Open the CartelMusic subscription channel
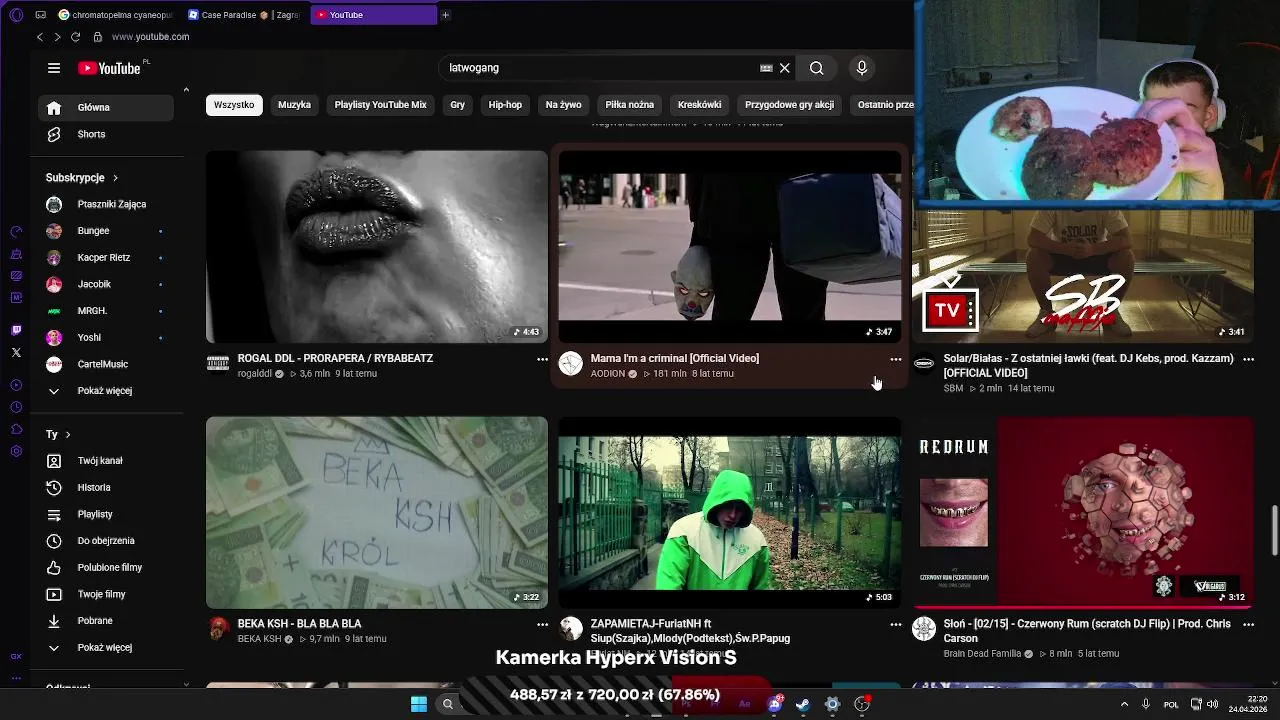 click(106, 364)
